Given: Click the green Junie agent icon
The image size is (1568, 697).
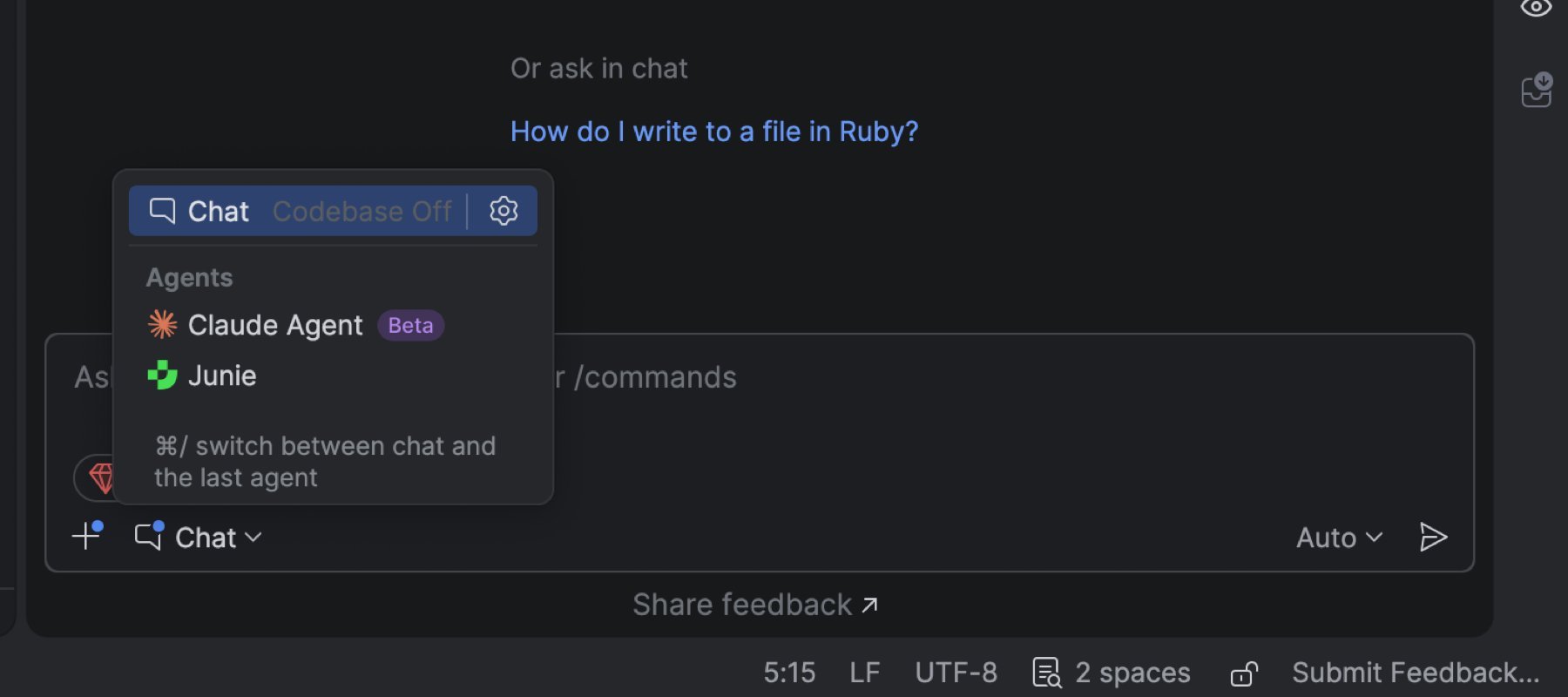Looking at the screenshot, I should pyautogui.click(x=162, y=376).
